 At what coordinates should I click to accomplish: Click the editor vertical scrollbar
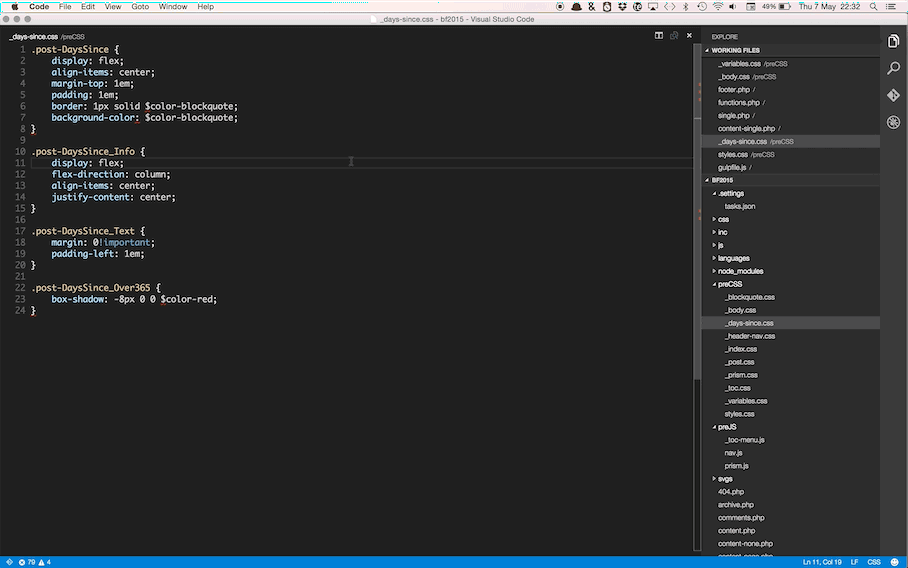[x=697, y=211]
